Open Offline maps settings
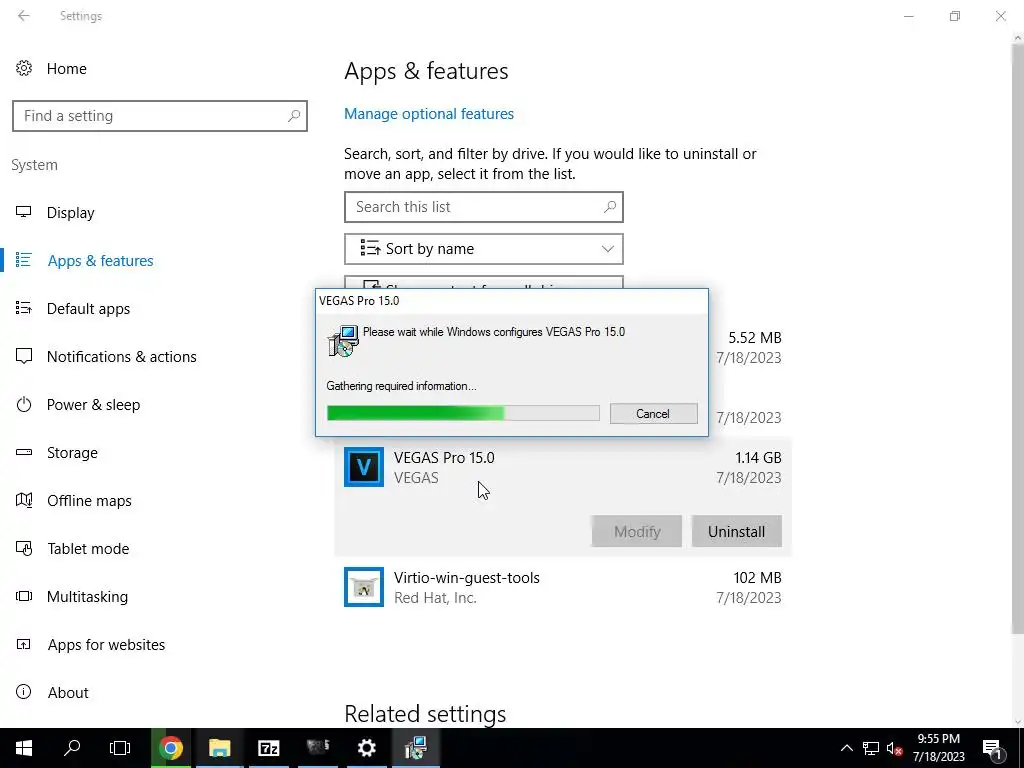Viewport: 1024px width, 768px height. [89, 501]
